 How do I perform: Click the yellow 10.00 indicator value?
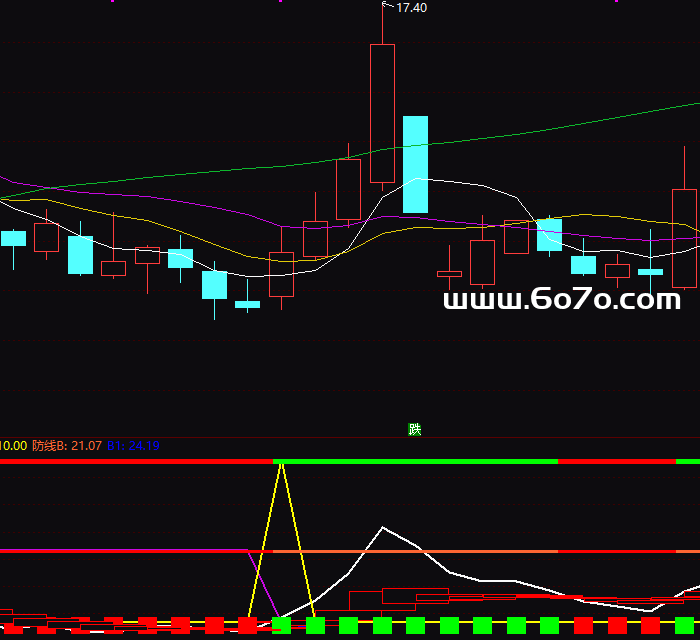[x=14, y=446]
